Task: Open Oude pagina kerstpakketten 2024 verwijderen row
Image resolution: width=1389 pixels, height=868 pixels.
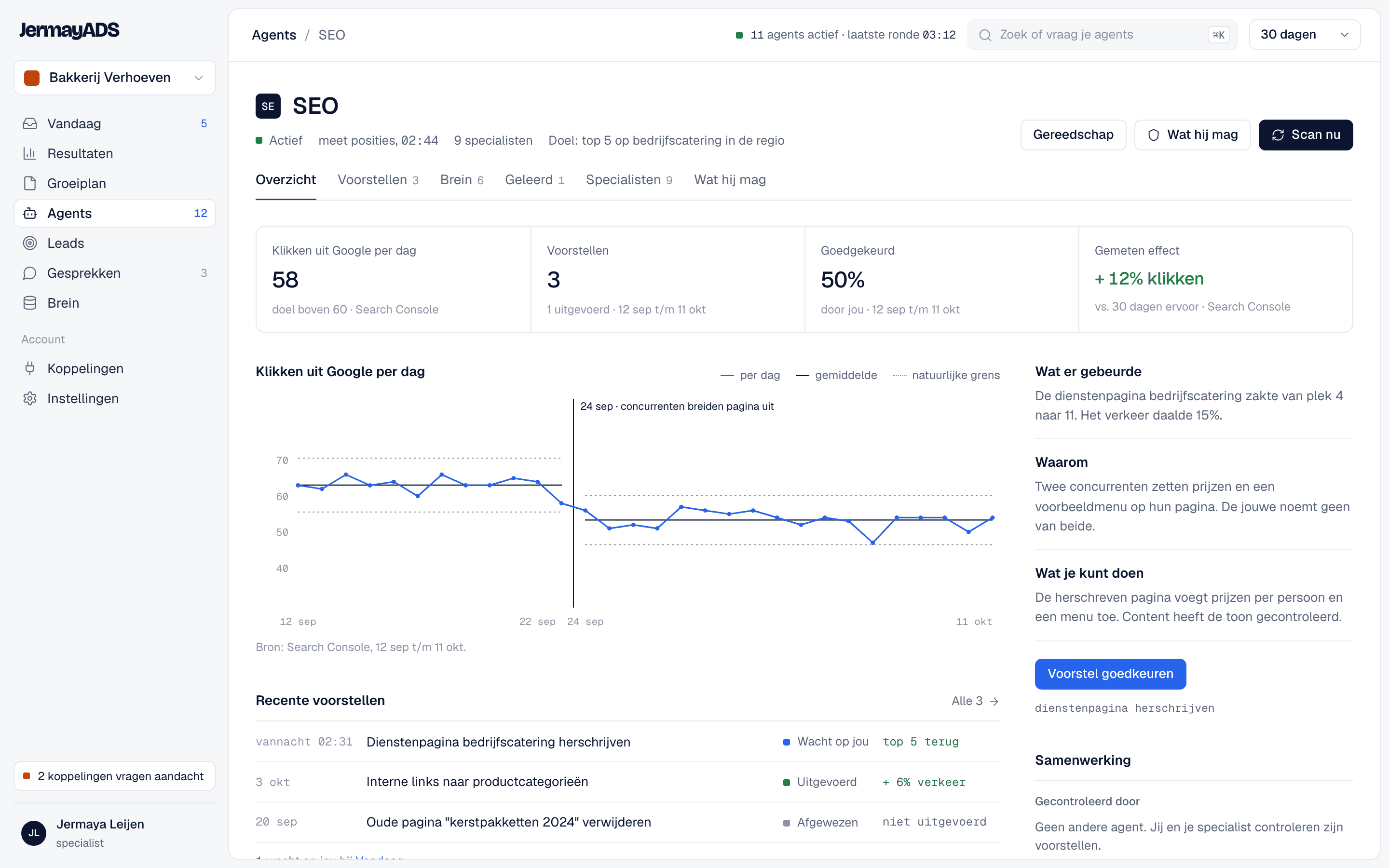Action: pyautogui.click(x=627, y=822)
